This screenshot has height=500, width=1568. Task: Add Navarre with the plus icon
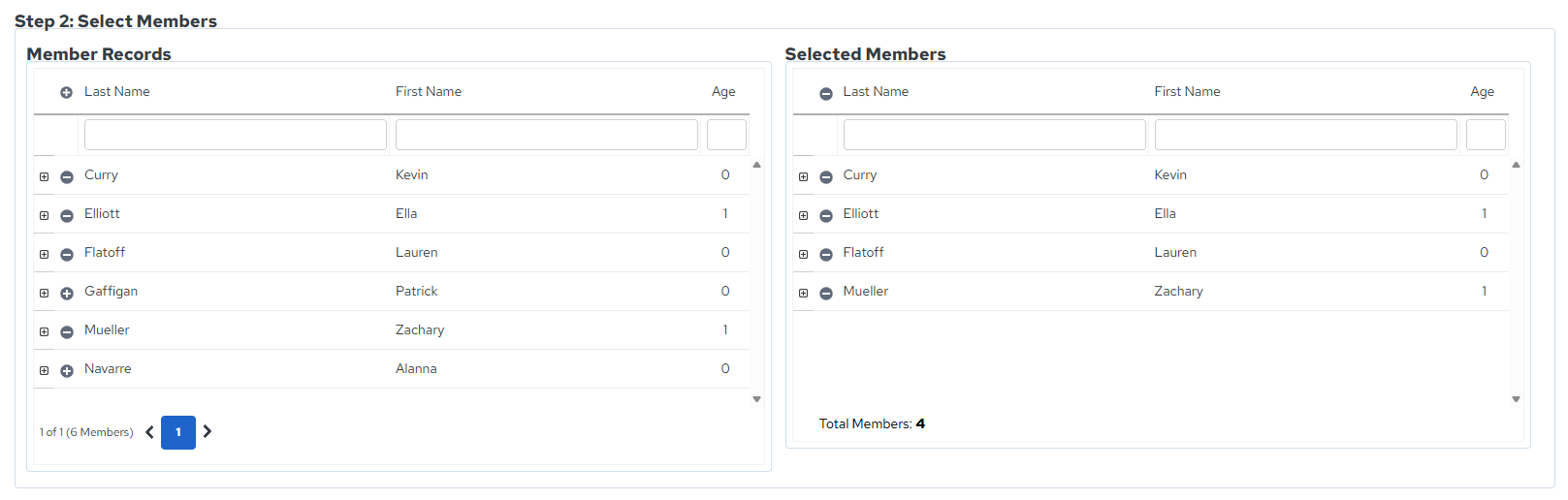pyautogui.click(x=67, y=371)
